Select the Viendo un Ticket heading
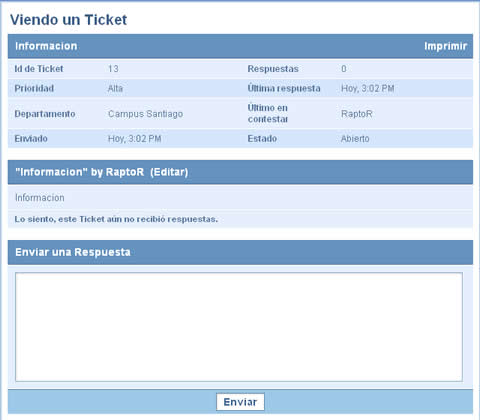The image size is (480, 420). pyautogui.click(x=68, y=20)
